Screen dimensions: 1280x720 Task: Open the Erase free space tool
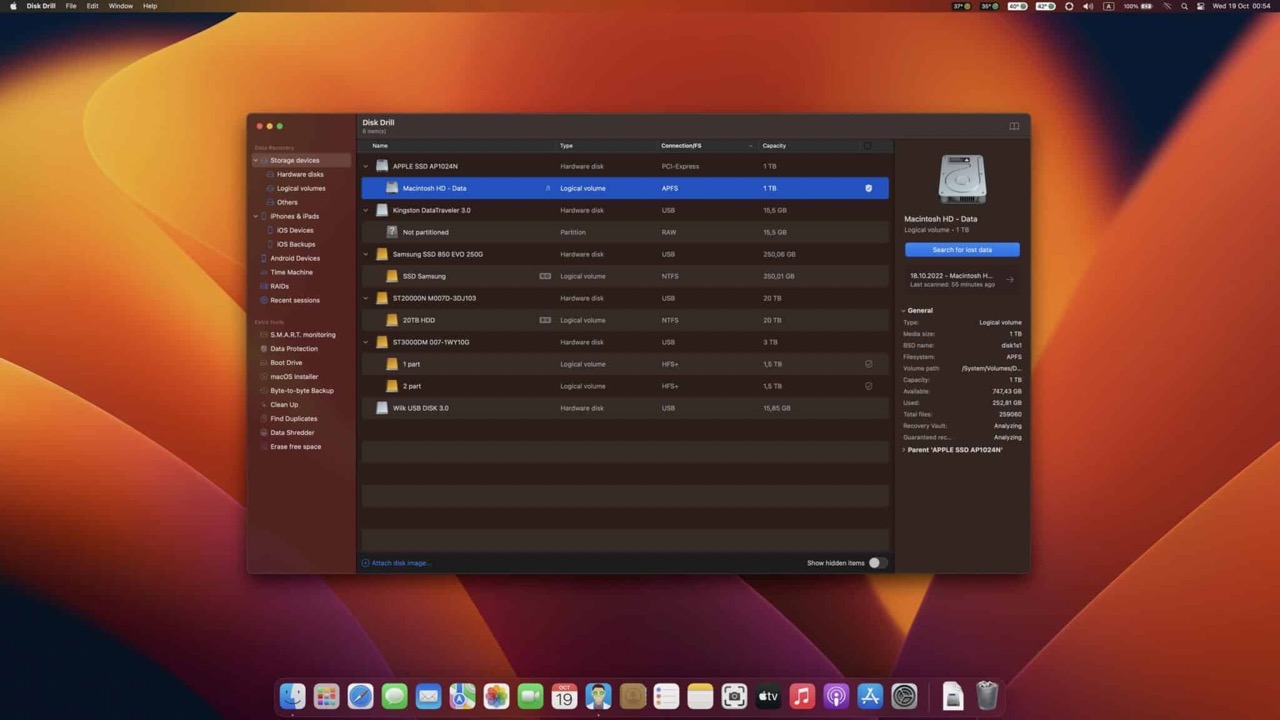pyautogui.click(x=295, y=446)
